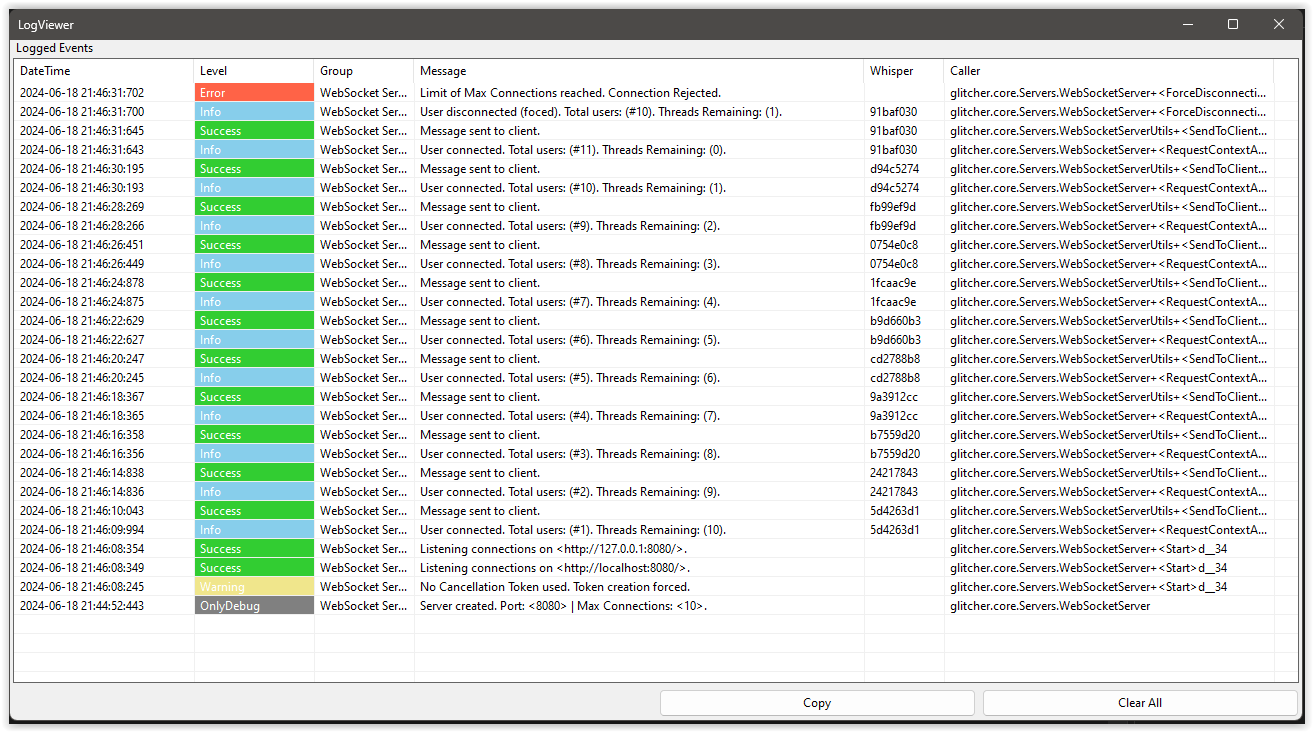Sort by the DateTime column header
This screenshot has width=1313, height=732.
pyautogui.click(x=45, y=71)
